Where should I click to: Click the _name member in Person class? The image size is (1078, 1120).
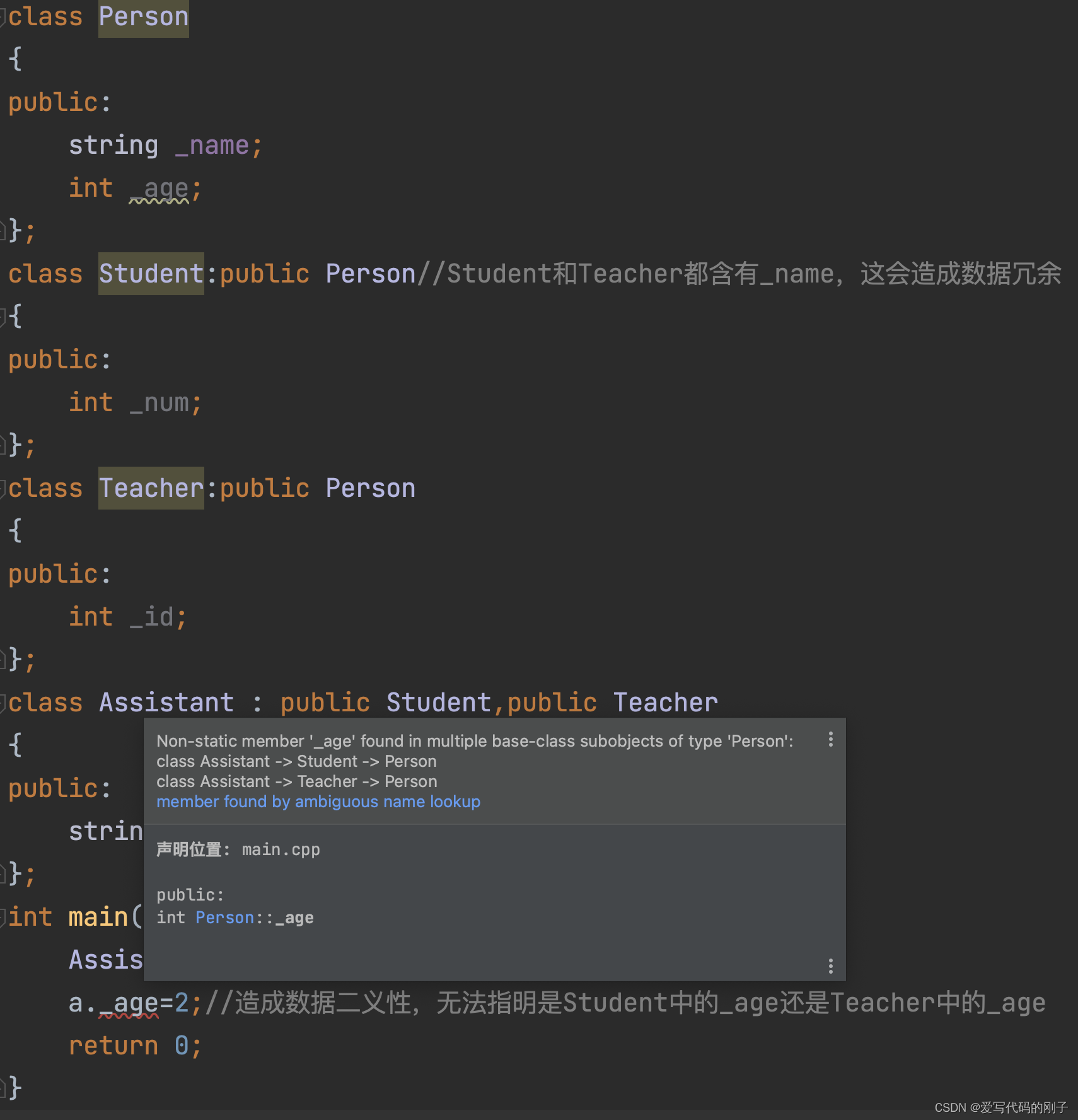(212, 146)
